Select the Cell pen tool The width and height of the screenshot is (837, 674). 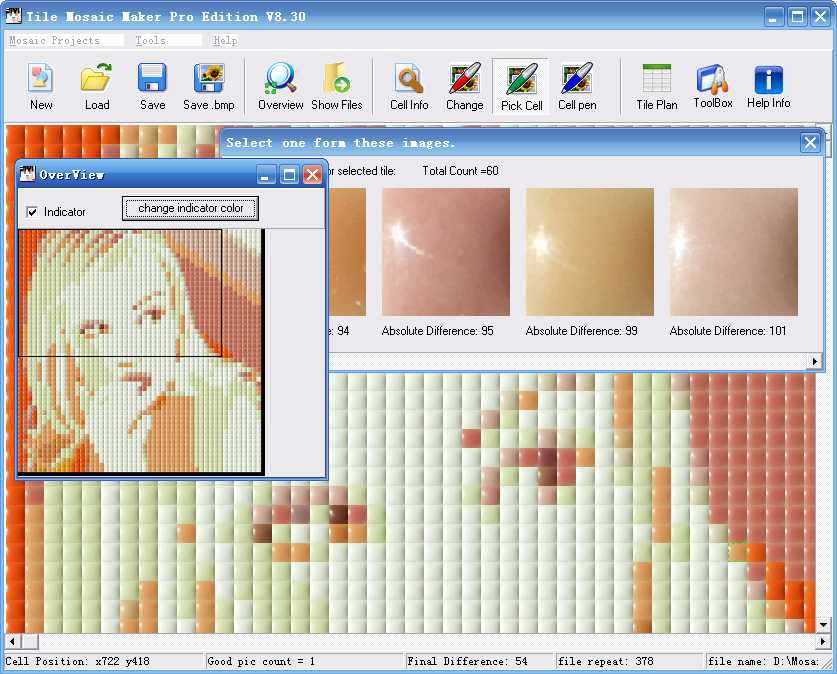(x=577, y=80)
